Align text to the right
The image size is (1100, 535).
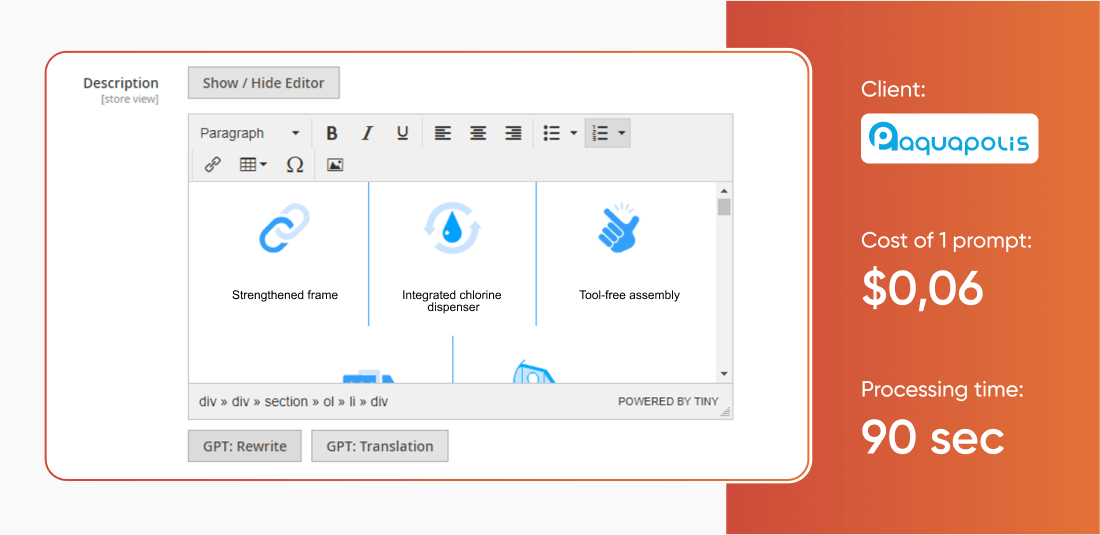point(513,133)
